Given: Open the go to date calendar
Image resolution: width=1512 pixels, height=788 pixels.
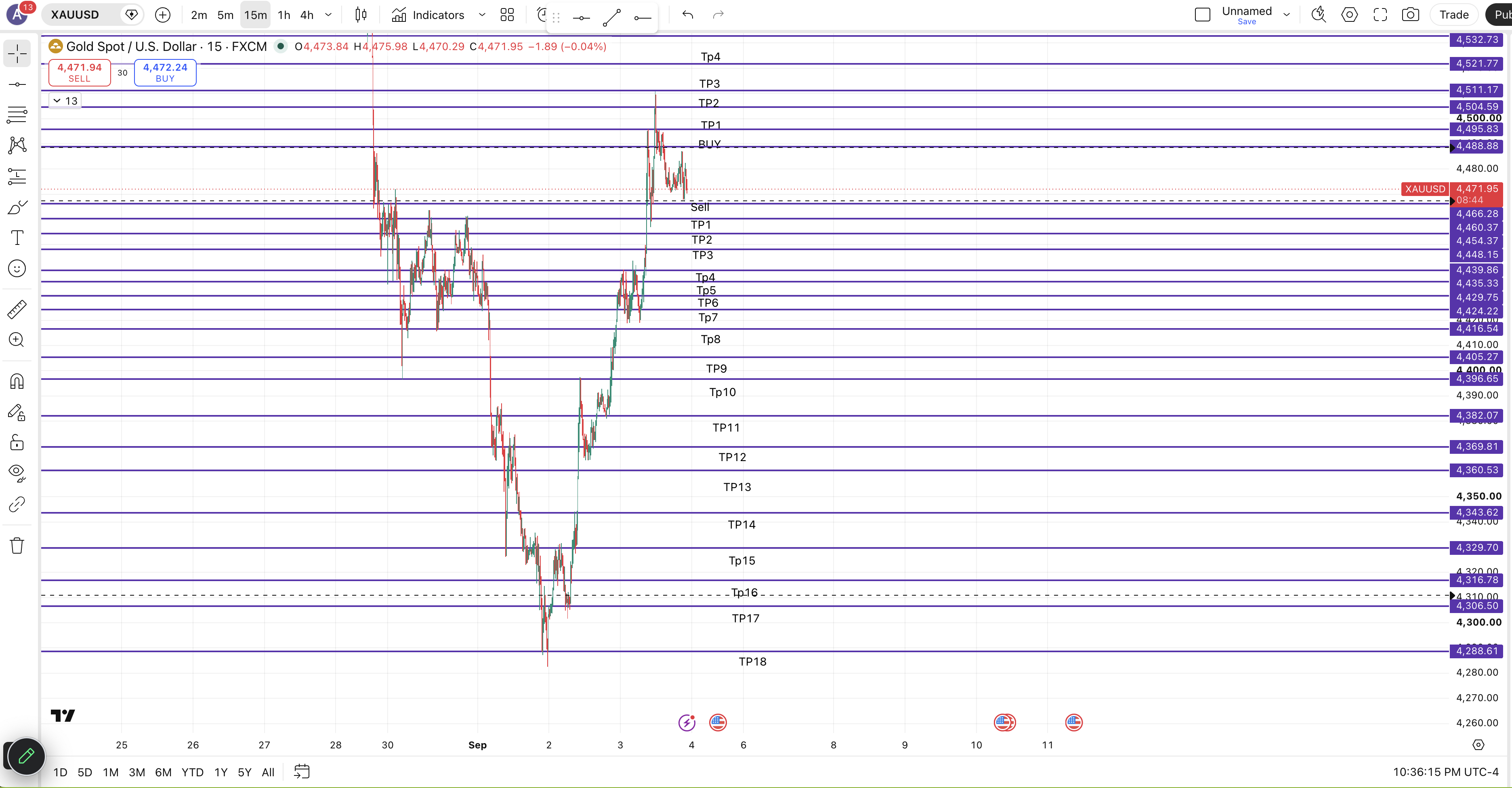Looking at the screenshot, I should pyautogui.click(x=302, y=771).
